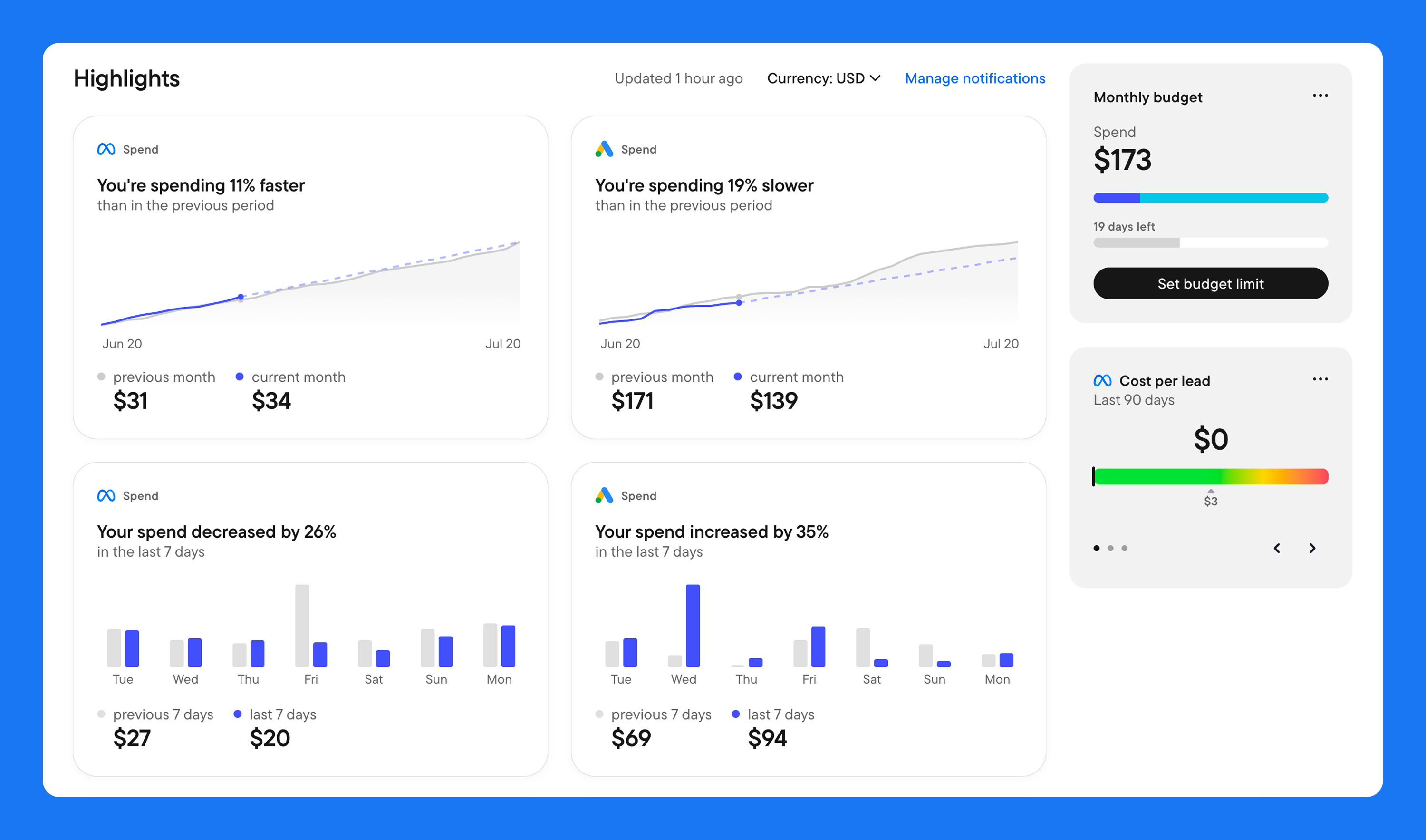Click the Monthly budget title
The height and width of the screenshot is (840, 1426).
(1147, 97)
